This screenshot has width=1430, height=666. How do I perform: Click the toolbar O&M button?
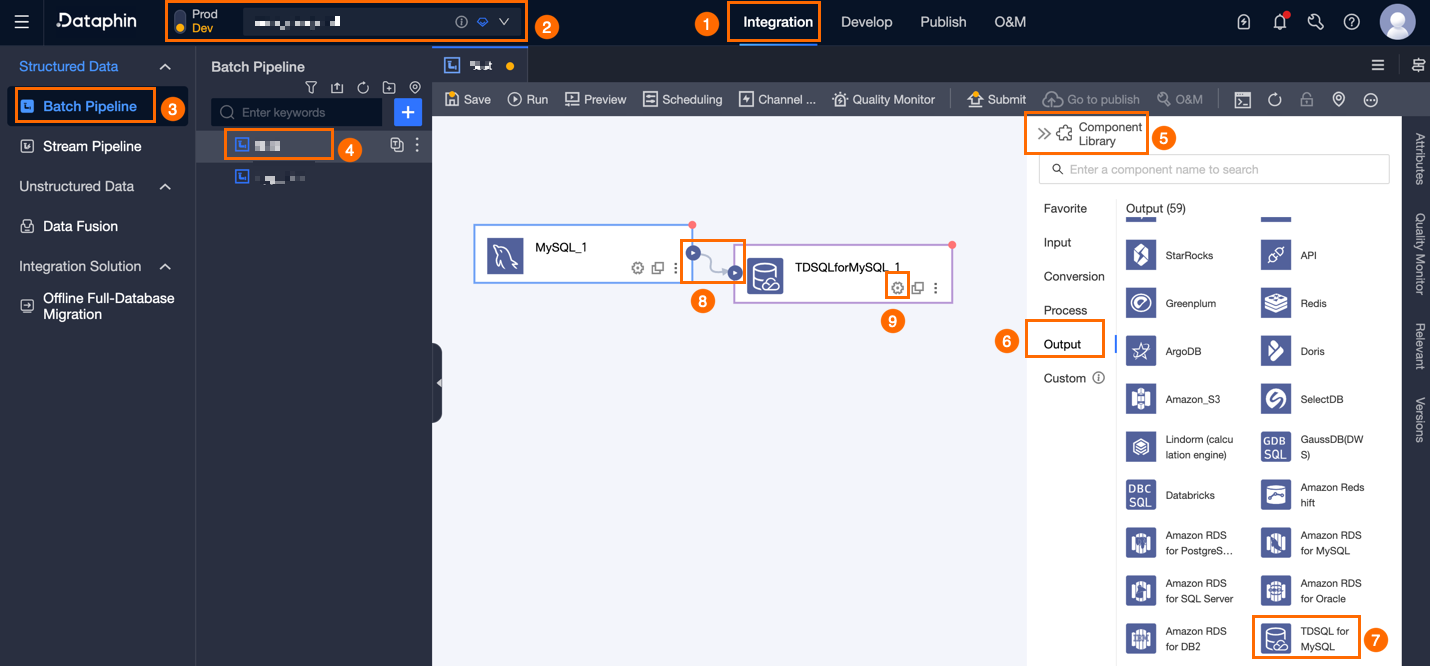point(1179,99)
